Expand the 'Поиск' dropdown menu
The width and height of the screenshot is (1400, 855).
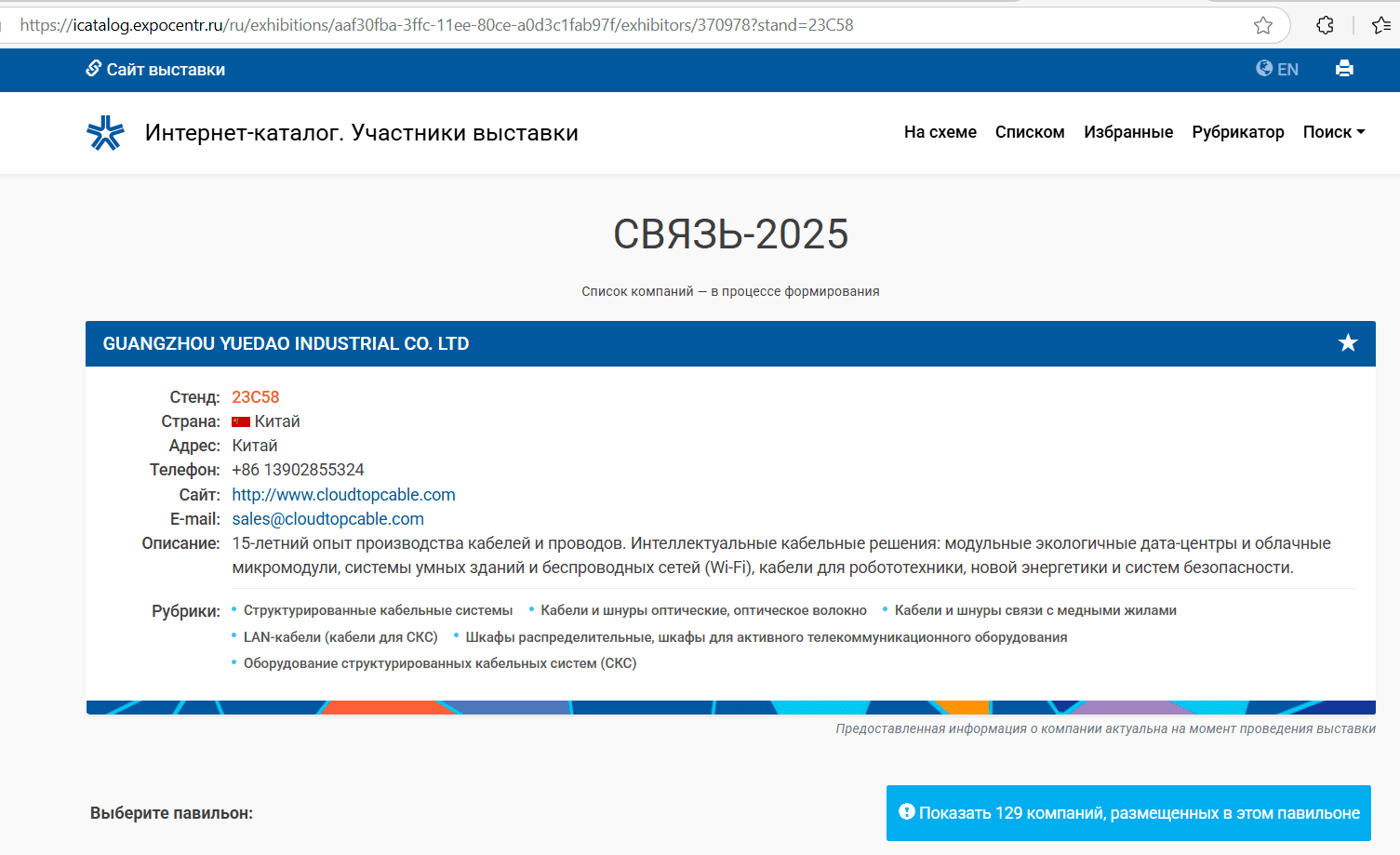point(1334,132)
